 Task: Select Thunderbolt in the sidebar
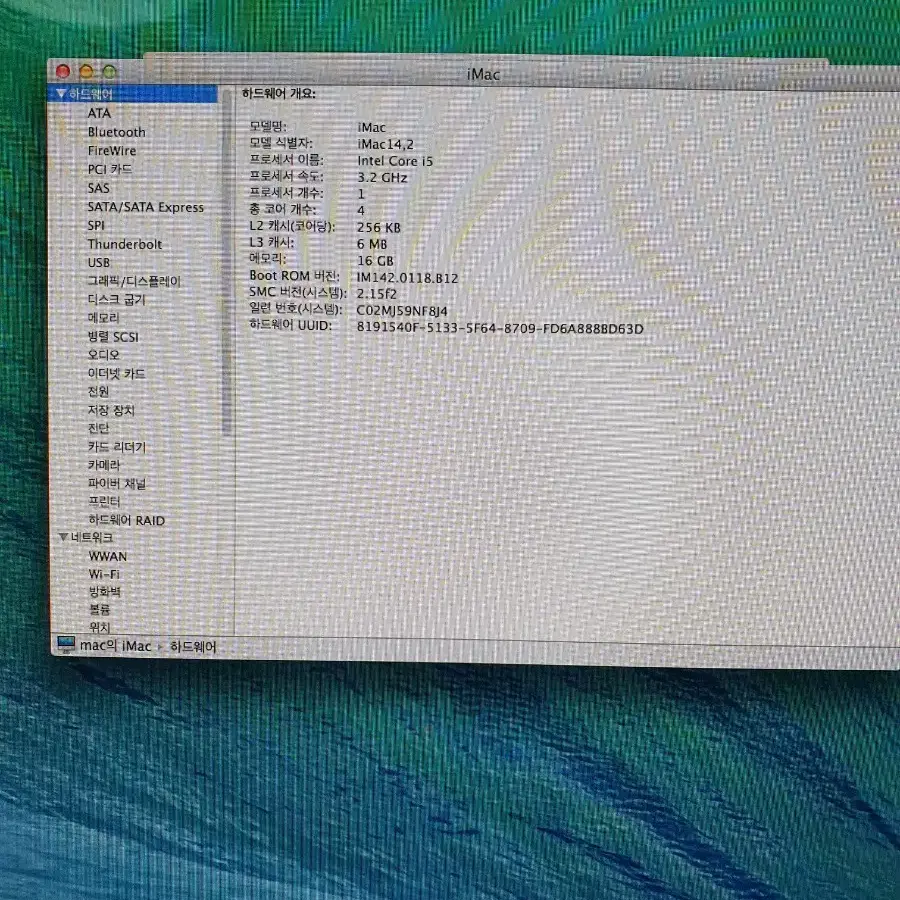125,244
